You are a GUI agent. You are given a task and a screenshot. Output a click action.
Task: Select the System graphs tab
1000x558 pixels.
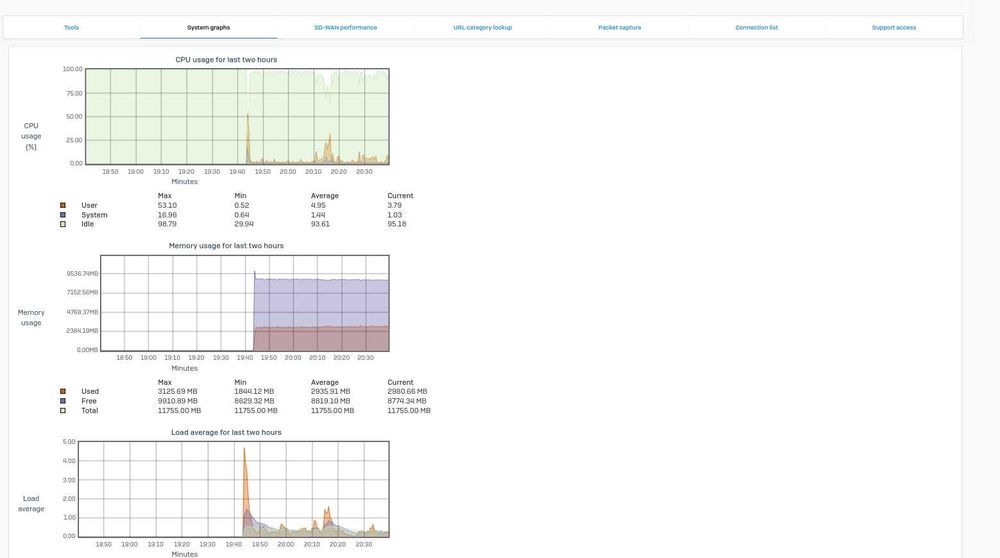[x=209, y=27]
